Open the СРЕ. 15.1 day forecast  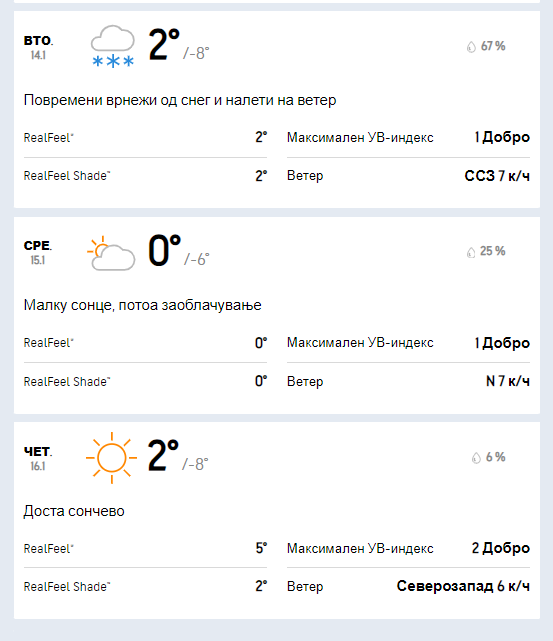coord(277,315)
